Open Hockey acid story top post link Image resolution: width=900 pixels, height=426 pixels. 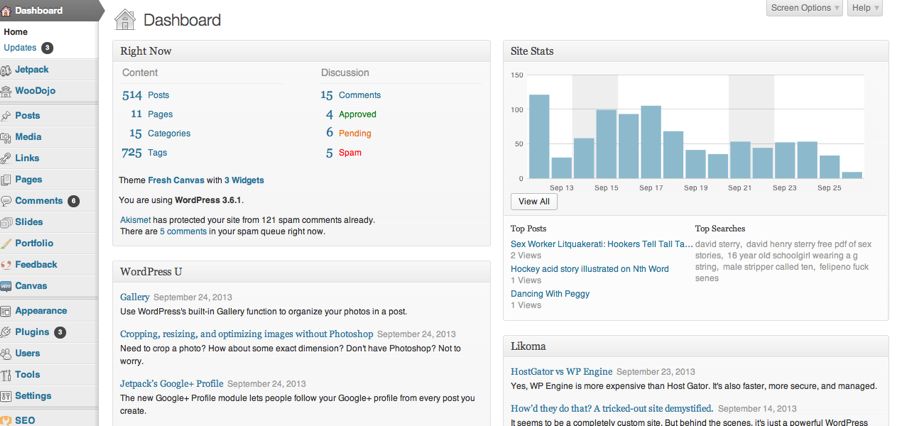pyautogui.click(x=589, y=269)
